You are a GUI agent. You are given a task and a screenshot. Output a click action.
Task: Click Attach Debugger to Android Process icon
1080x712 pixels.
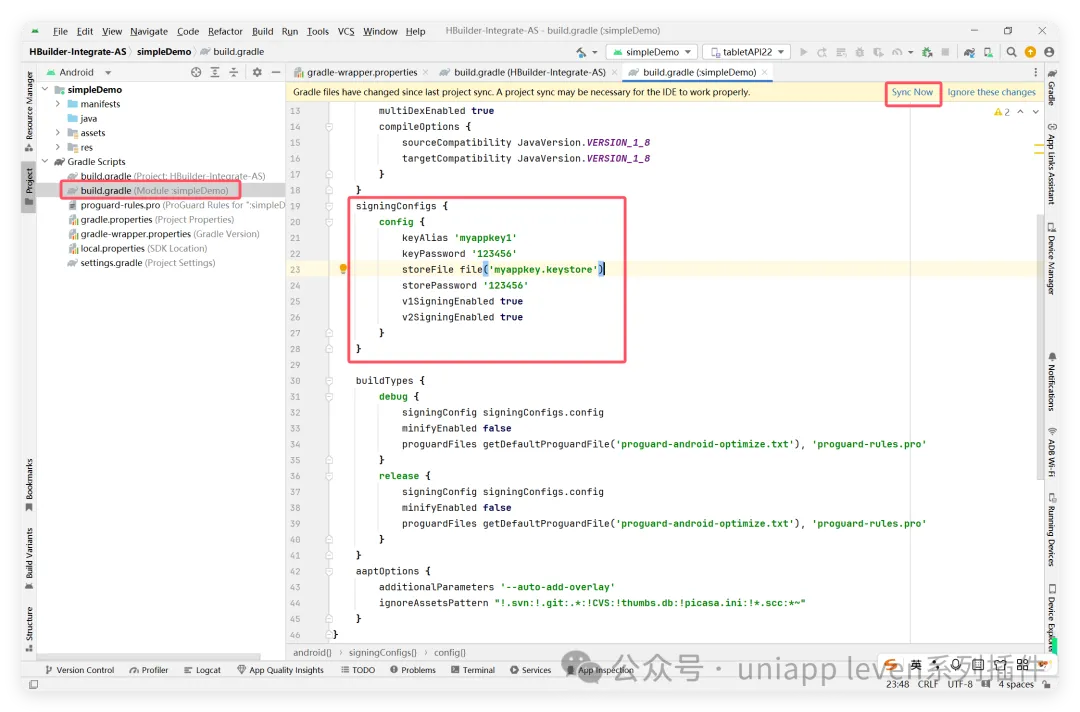tap(927, 52)
